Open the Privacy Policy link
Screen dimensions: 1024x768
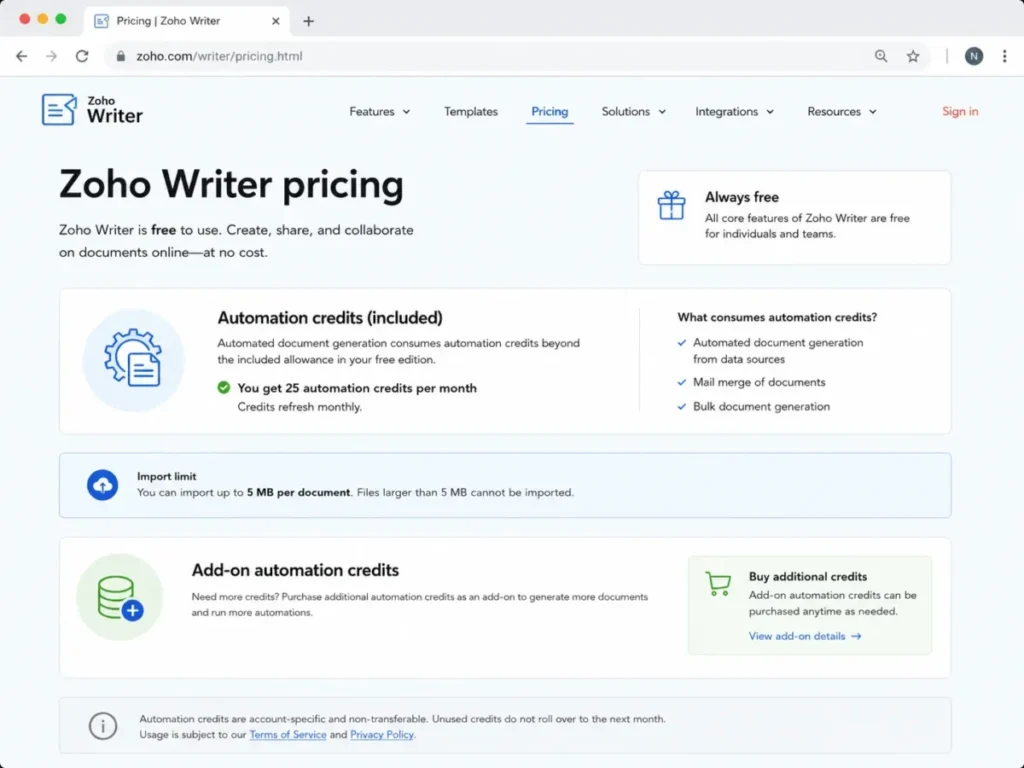381,735
